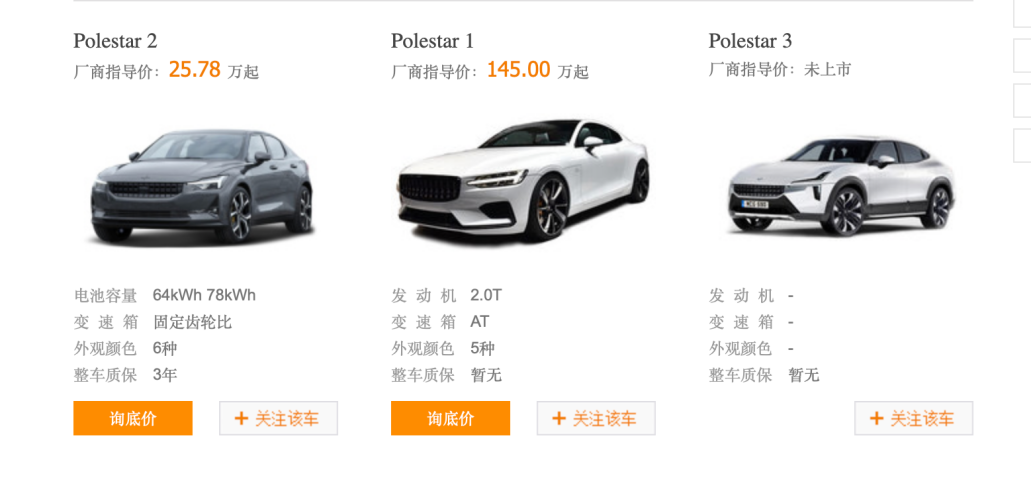
Task: Open the Polestar 3 car thumbnail
Action: point(841,186)
